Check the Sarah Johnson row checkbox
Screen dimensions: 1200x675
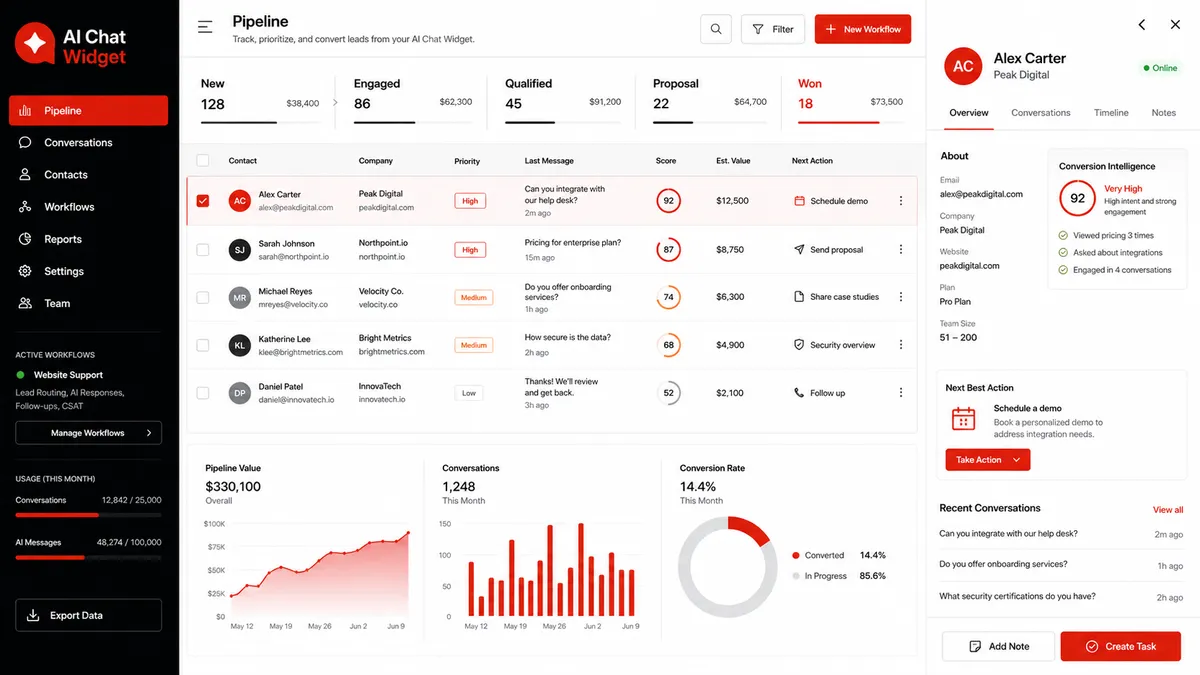click(203, 250)
